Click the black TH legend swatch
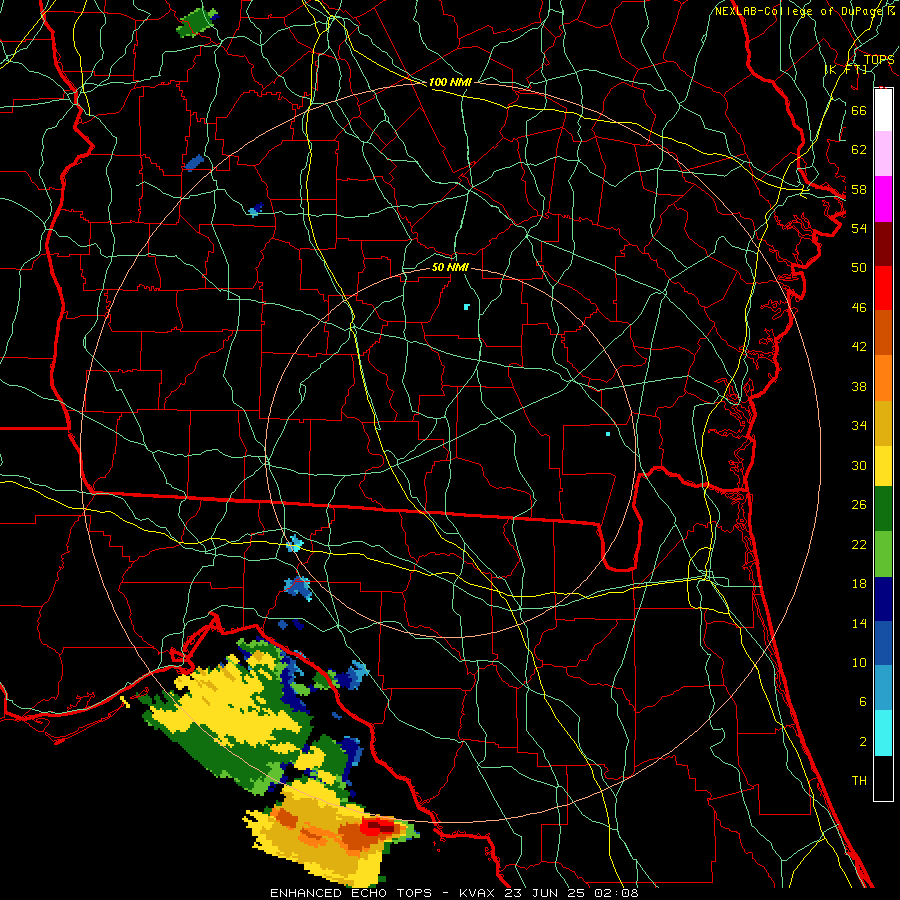 pyautogui.click(x=883, y=778)
